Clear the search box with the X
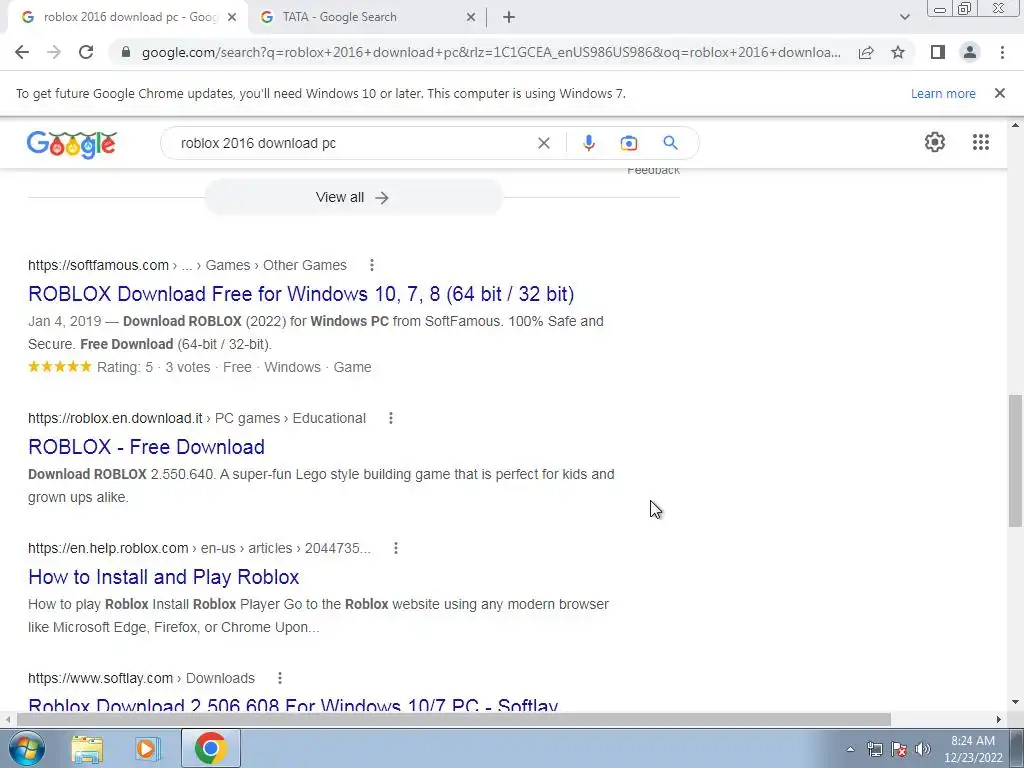 click(543, 143)
